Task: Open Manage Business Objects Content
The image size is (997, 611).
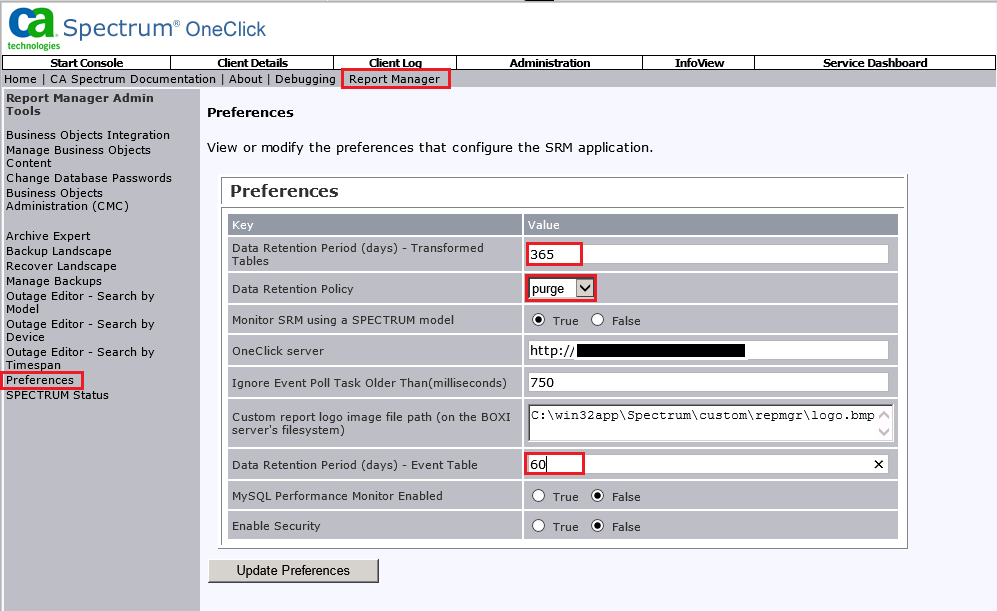Action: tap(78, 156)
